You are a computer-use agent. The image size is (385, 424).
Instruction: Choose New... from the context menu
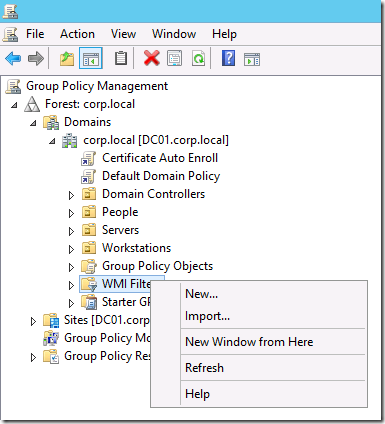point(201,294)
